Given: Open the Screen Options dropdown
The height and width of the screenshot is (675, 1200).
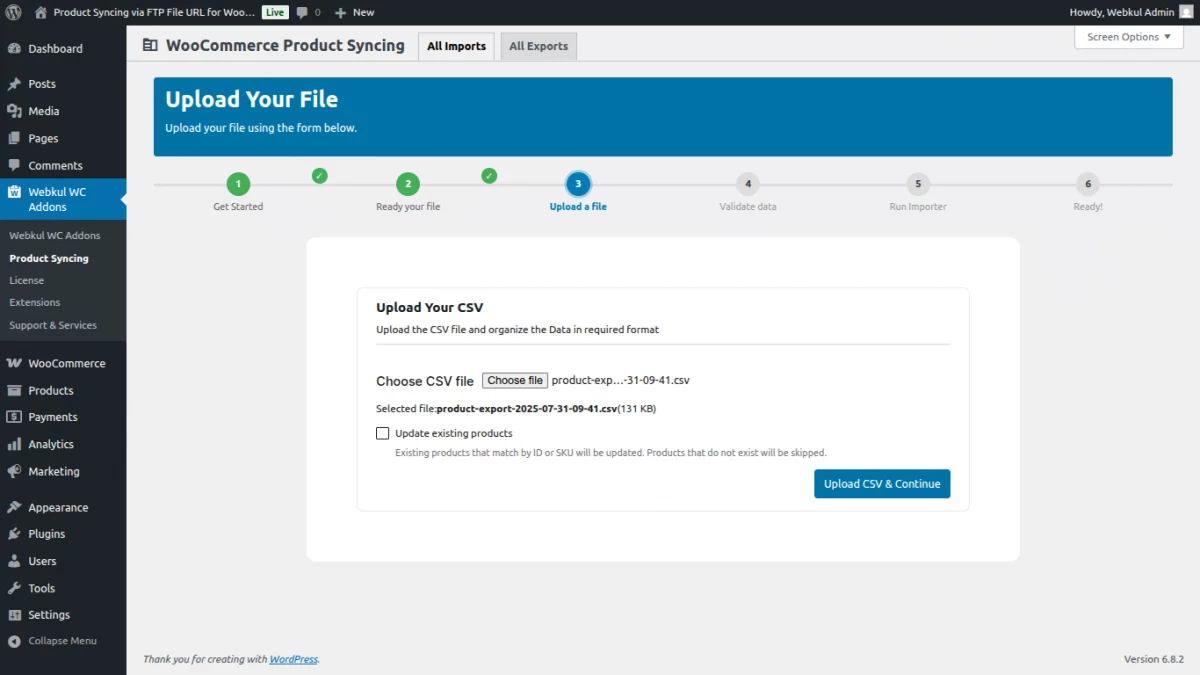Looking at the screenshot, I should pos(1128,37).
